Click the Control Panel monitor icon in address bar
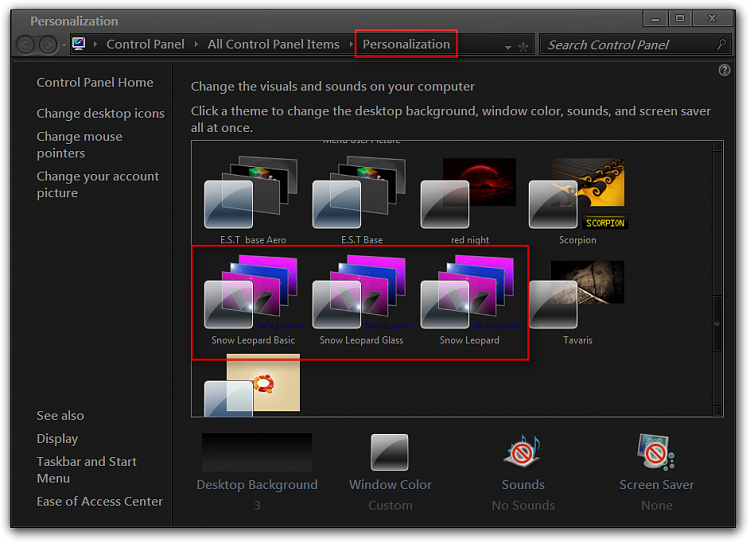 79,44
